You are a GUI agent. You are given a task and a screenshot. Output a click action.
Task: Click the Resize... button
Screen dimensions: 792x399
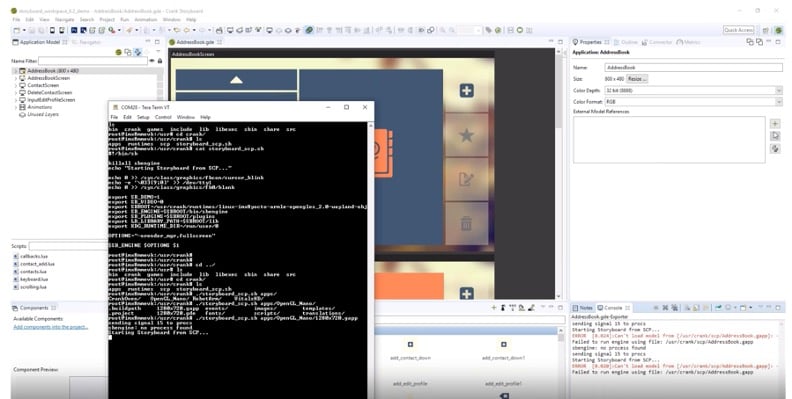[636, 79]
